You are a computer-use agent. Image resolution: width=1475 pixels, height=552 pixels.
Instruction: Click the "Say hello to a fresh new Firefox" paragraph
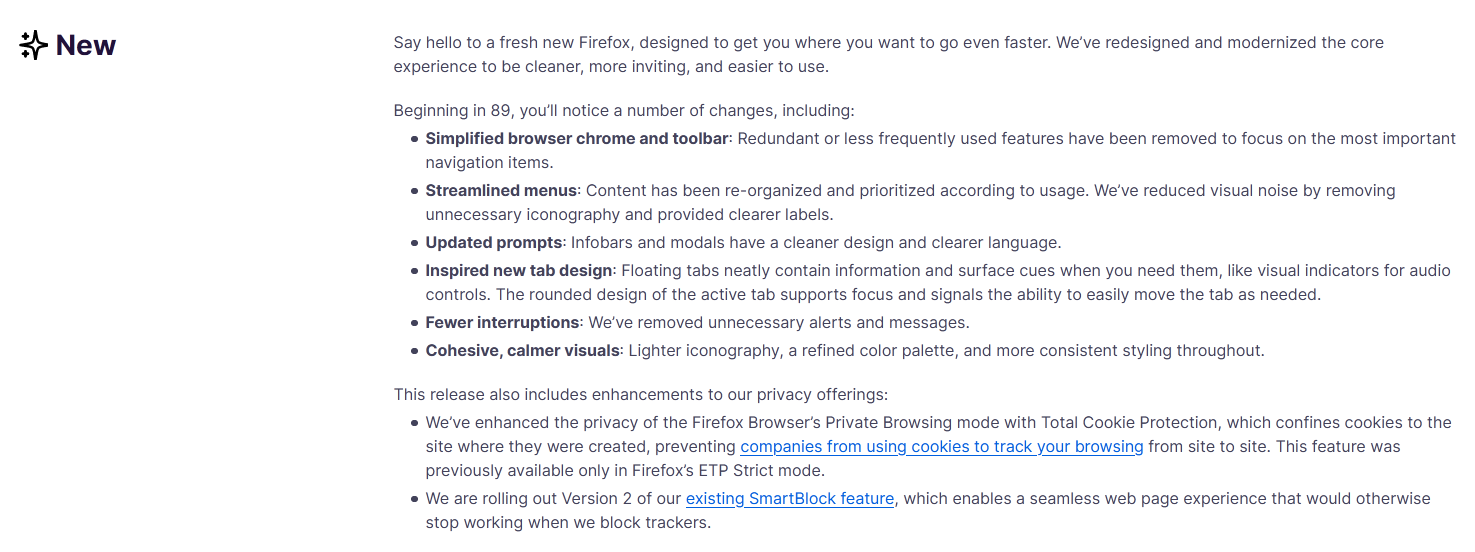point(889,55)
